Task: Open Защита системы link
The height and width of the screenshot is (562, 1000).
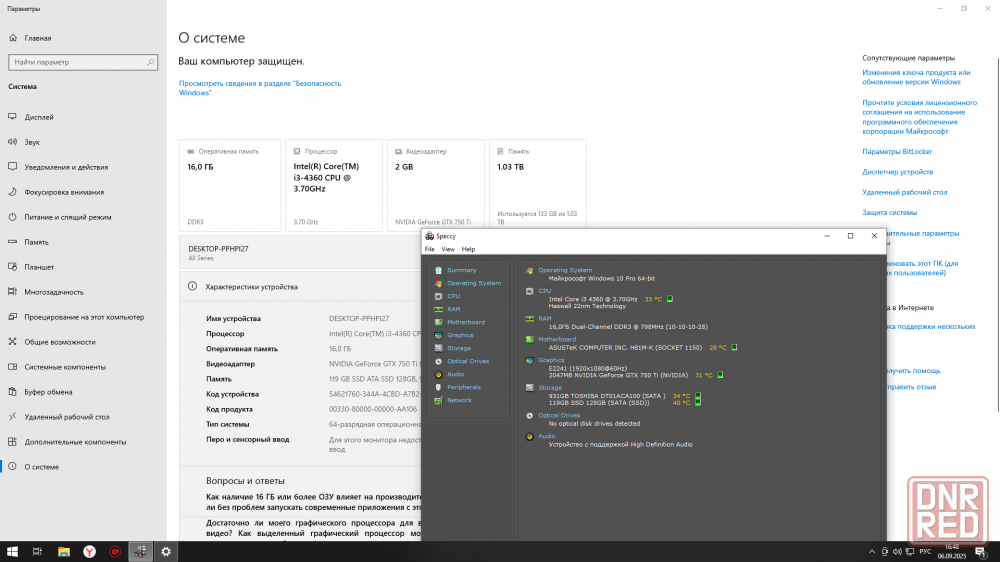Action: pos(889,212)
